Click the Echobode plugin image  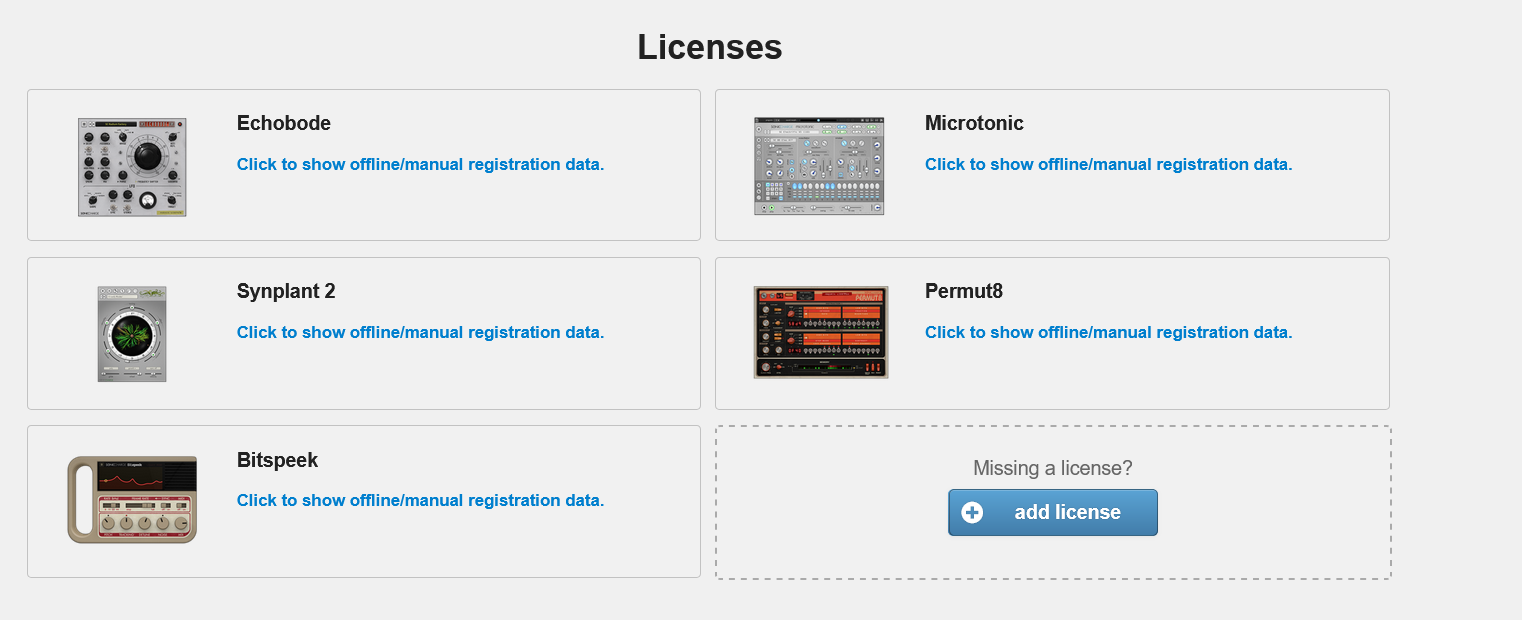click(132, 167)
